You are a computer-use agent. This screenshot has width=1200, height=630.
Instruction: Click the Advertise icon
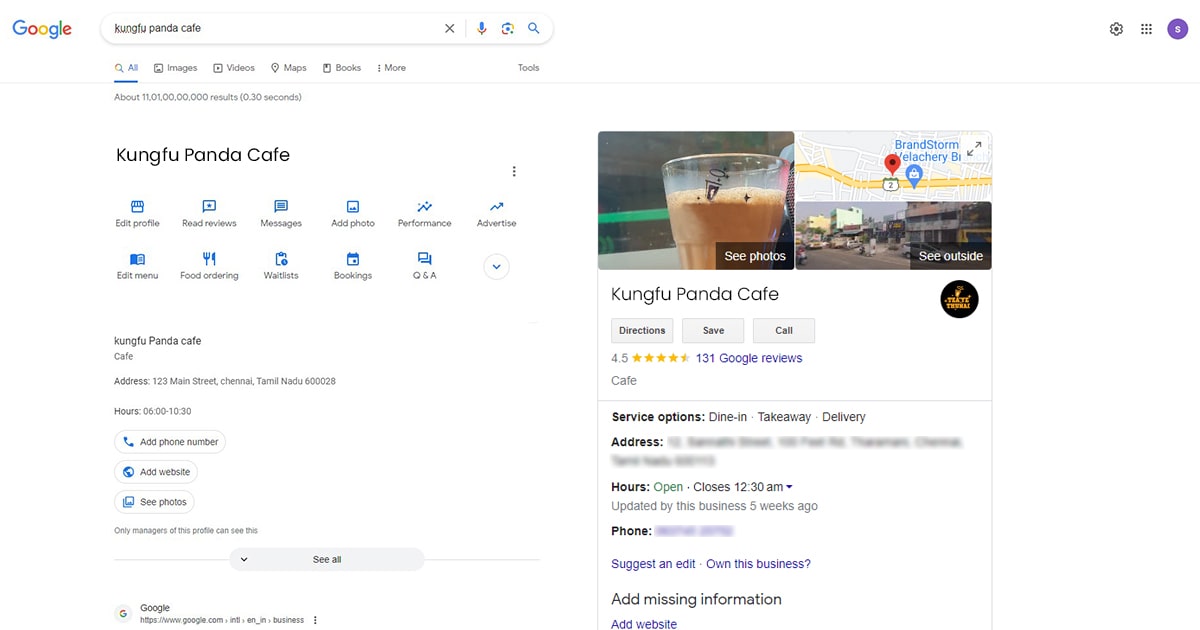point(497,207)
